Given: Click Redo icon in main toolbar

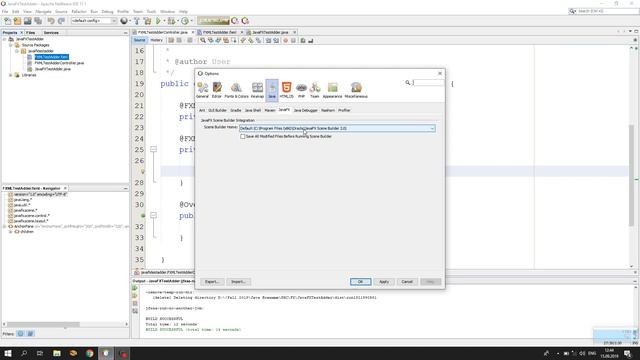Looking at the screenshot, I should coord(61,21).
